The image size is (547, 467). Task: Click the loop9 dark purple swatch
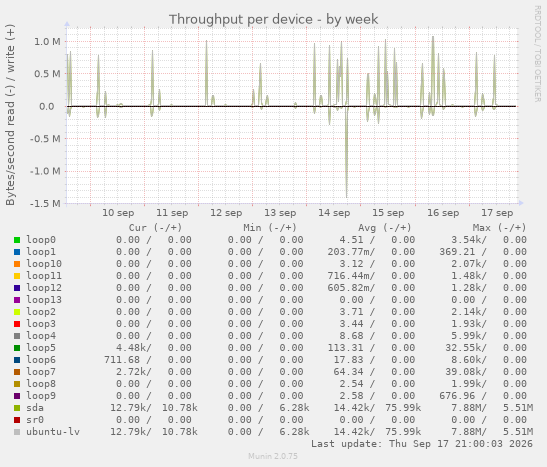(17, 396)
